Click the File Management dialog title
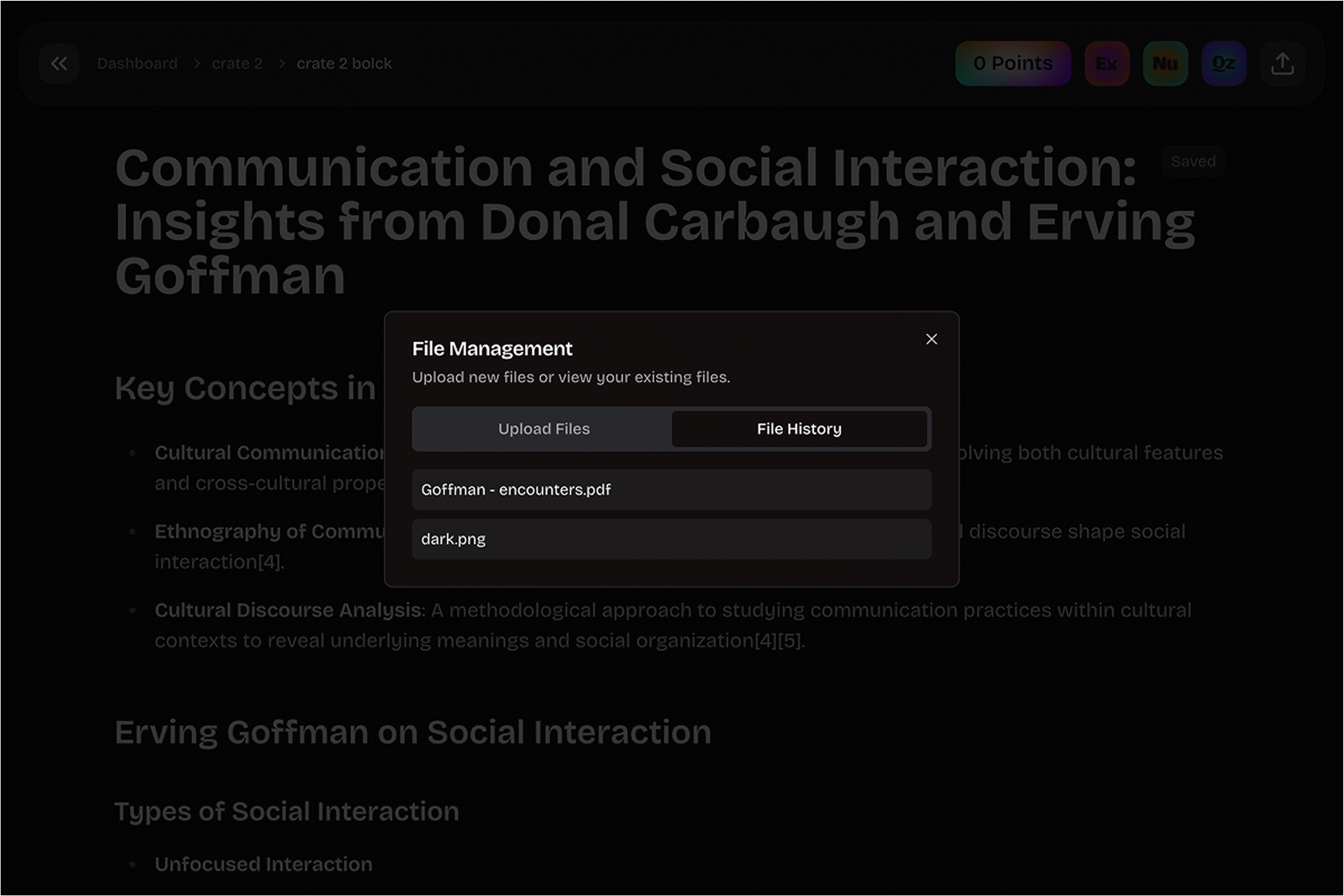 click(x=492, y=348)
